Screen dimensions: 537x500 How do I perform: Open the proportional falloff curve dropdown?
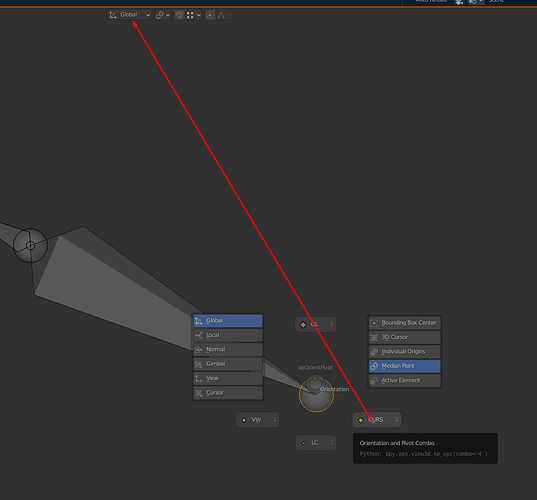coord(225,15)
